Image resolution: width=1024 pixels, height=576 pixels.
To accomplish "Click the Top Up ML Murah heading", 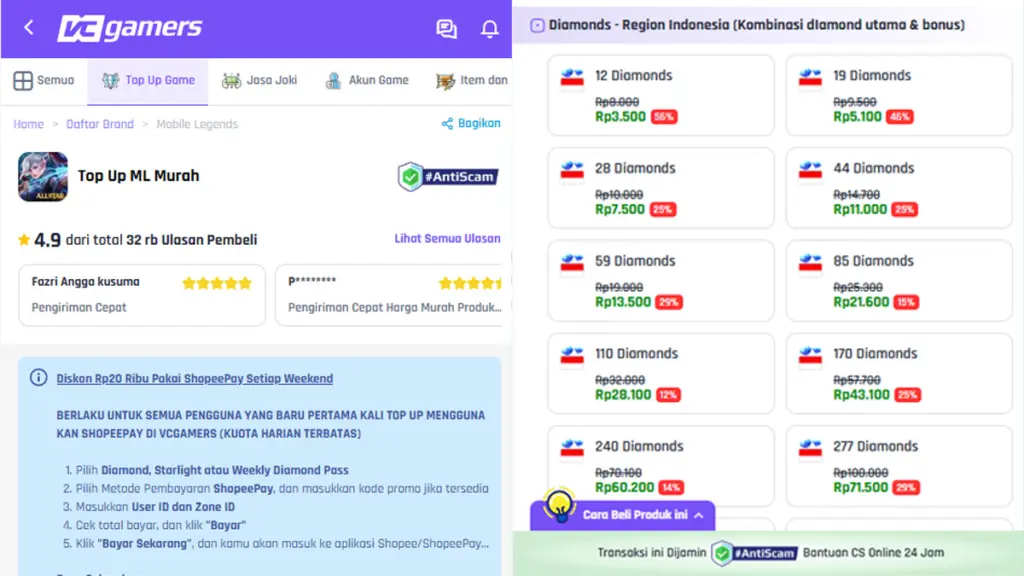I will (138, 176).
